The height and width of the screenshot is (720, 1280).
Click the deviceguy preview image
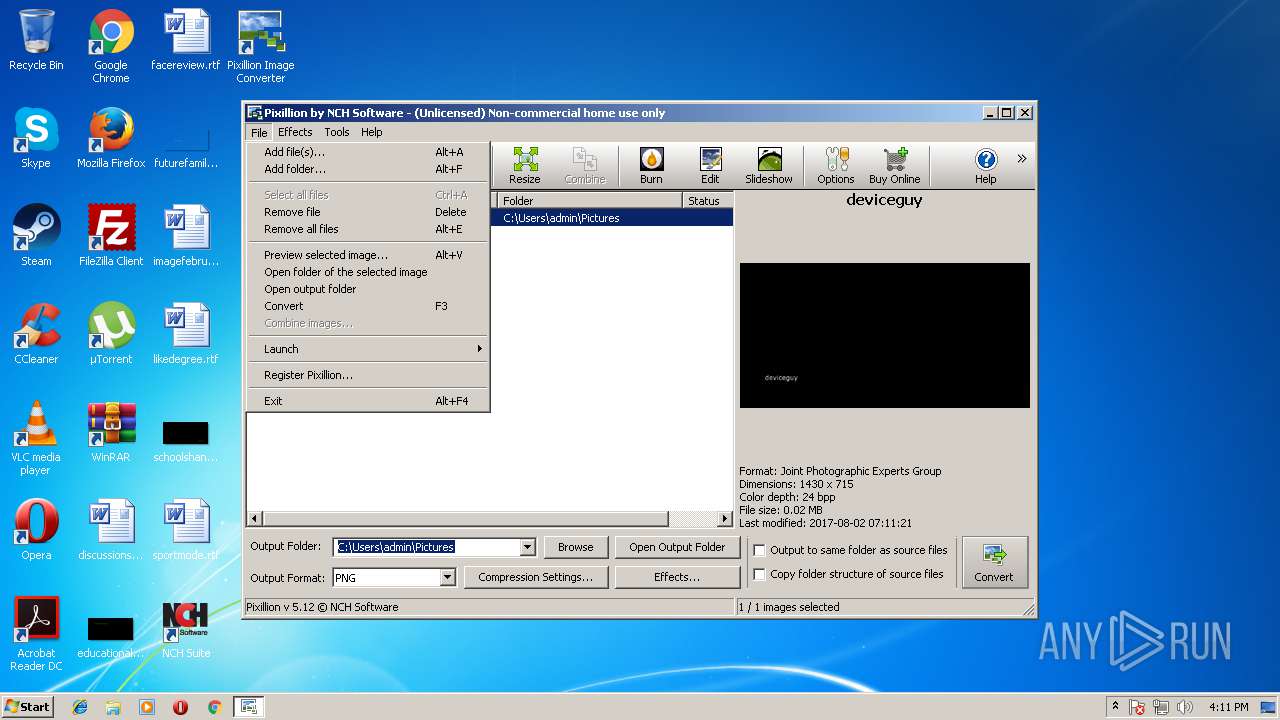click(x=885, y=335)
